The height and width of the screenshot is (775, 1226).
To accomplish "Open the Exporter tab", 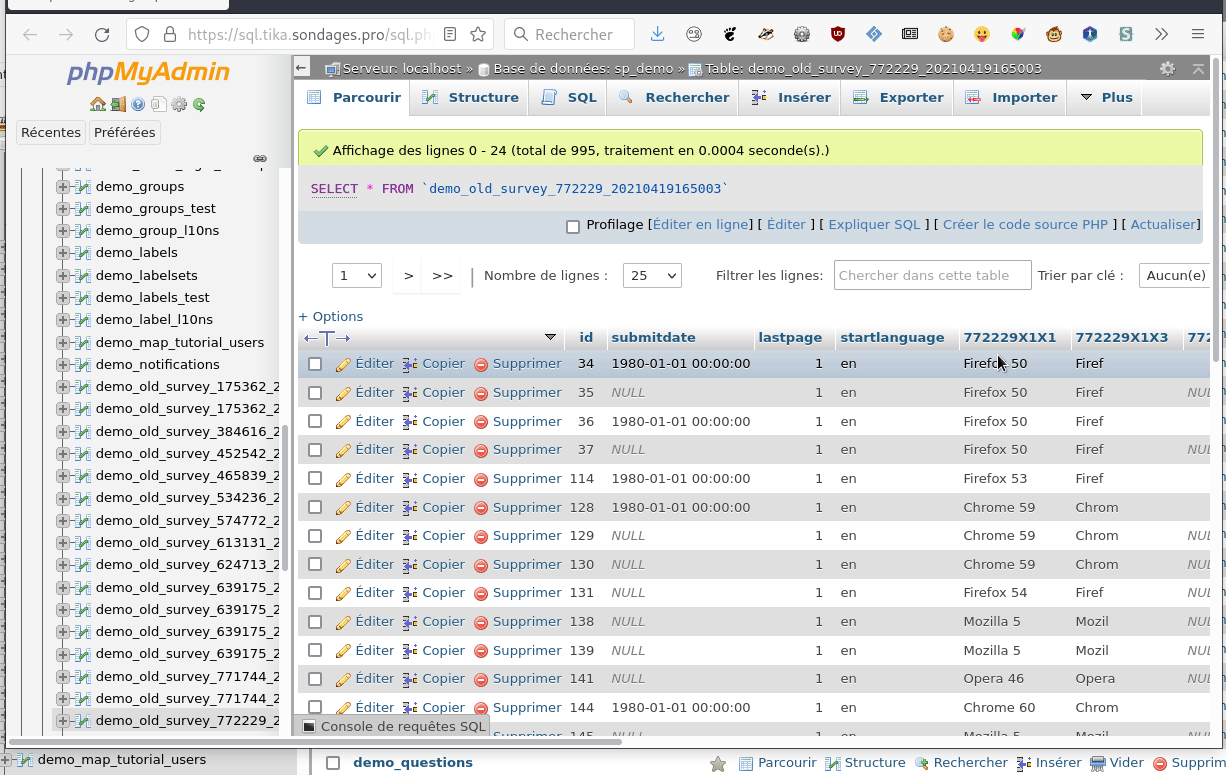I will (x=898, y=98).
